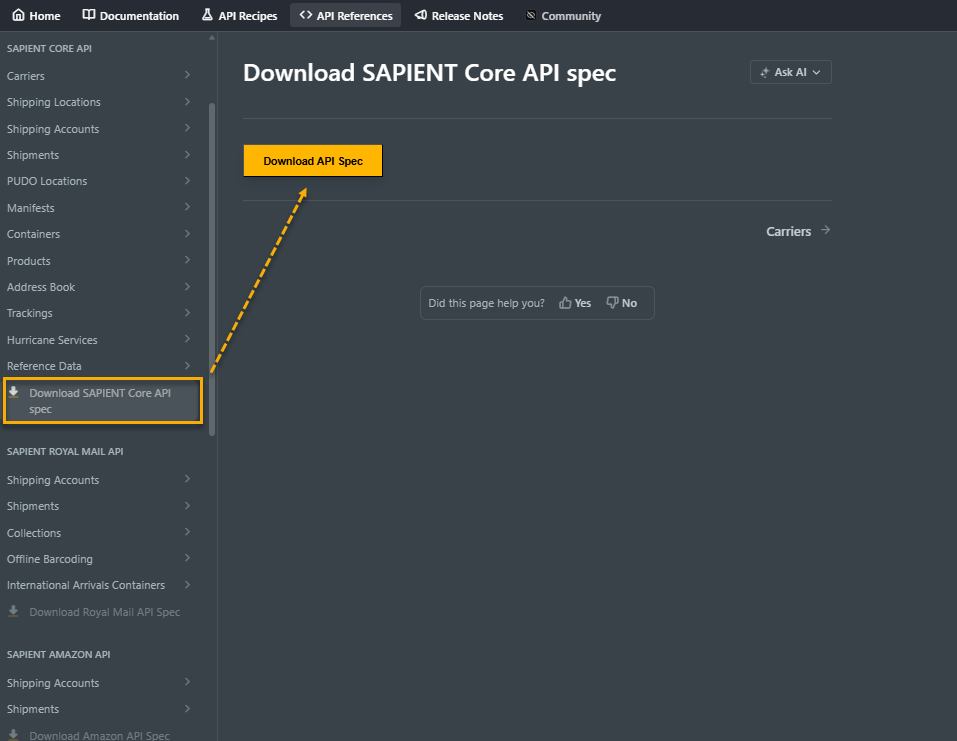The width and height of the screenshot is (957, 741).
Task: Select Address Book in the sidebar
Action: tap(41, 287)
